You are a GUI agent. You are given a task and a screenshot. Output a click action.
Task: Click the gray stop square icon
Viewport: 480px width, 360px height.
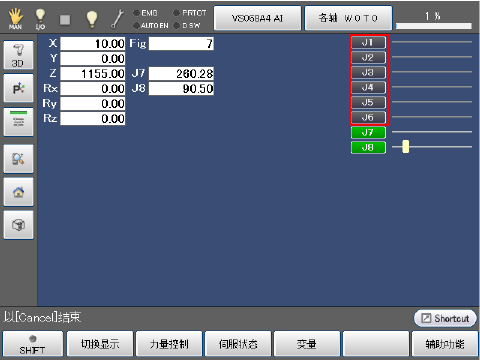coord(65,20)
